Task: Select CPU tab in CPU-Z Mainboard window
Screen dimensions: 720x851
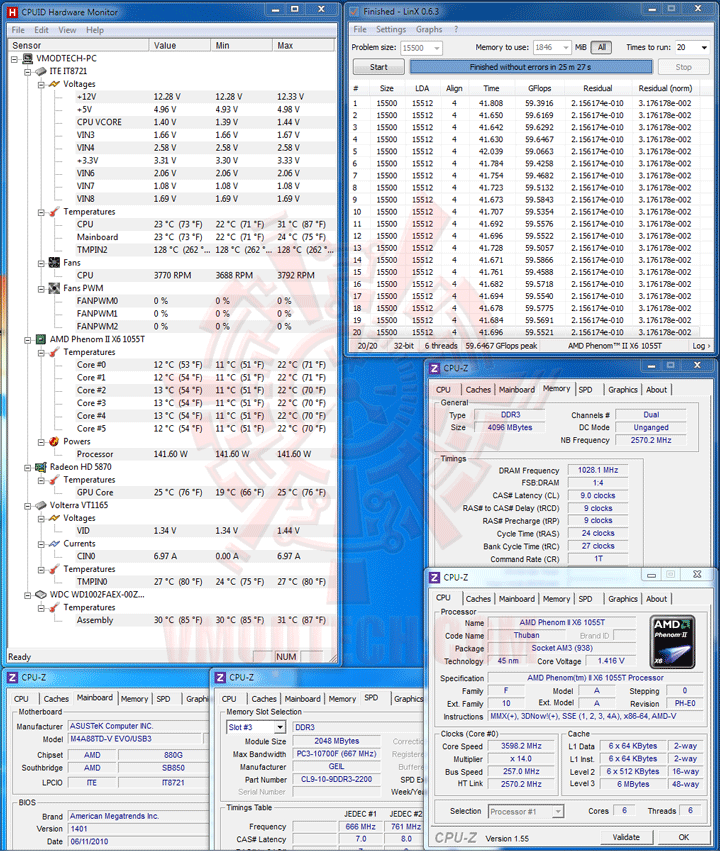Action: click(21, 699)
